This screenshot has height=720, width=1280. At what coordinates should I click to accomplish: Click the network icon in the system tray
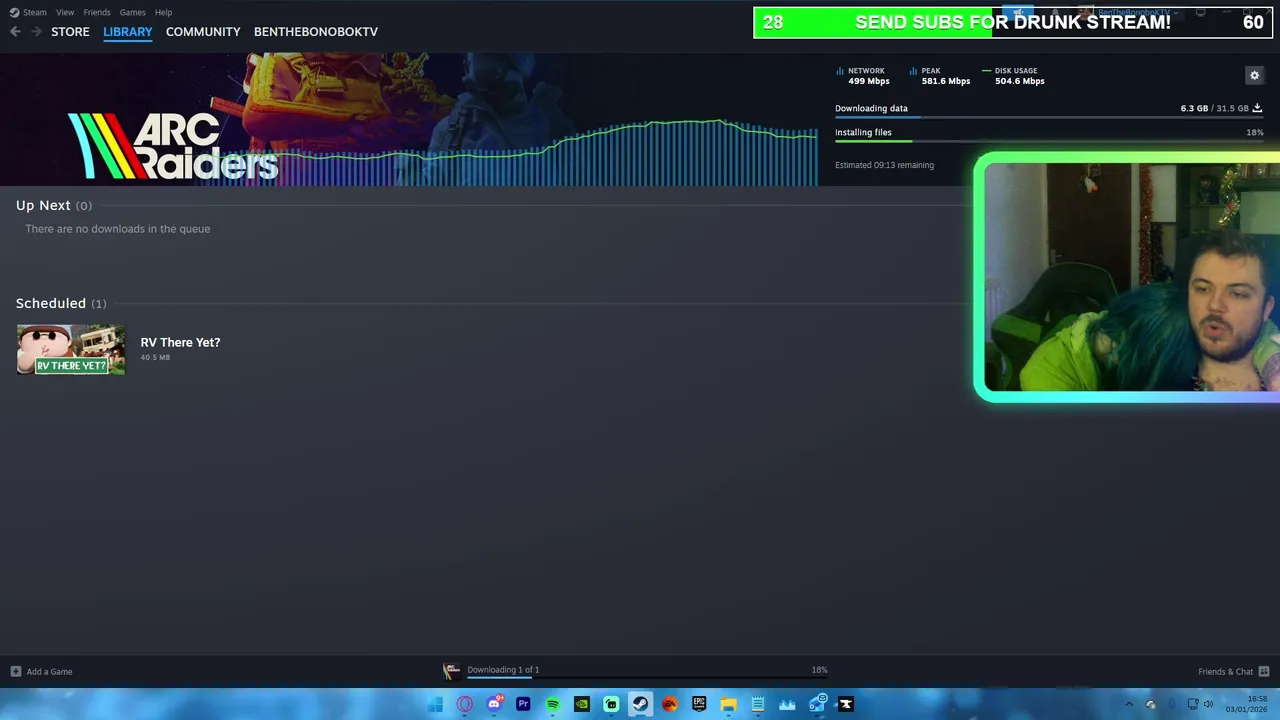click(1192, 704)
